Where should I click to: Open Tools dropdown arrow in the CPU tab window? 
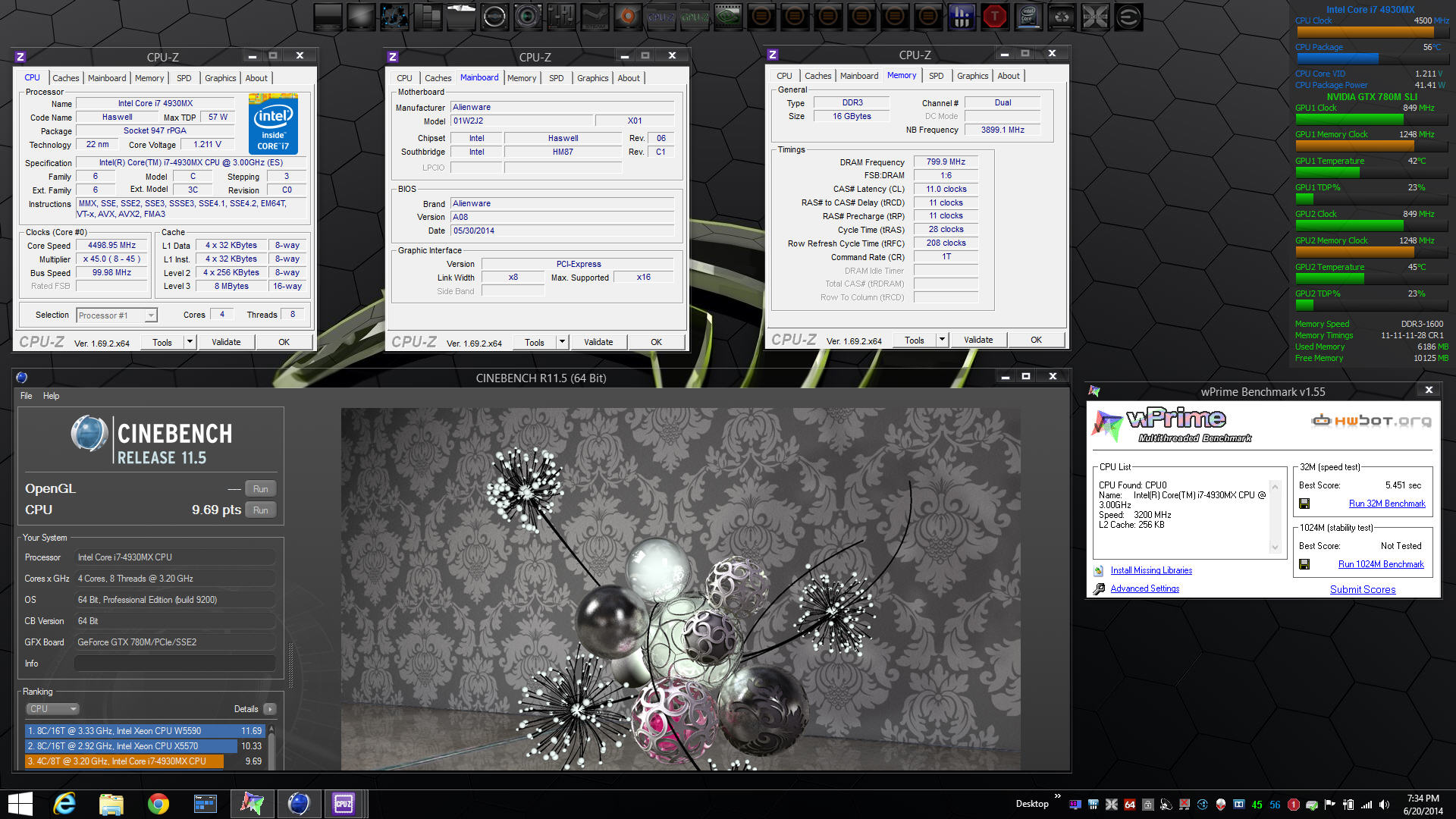pyautogui.click(x=190, y=342)
